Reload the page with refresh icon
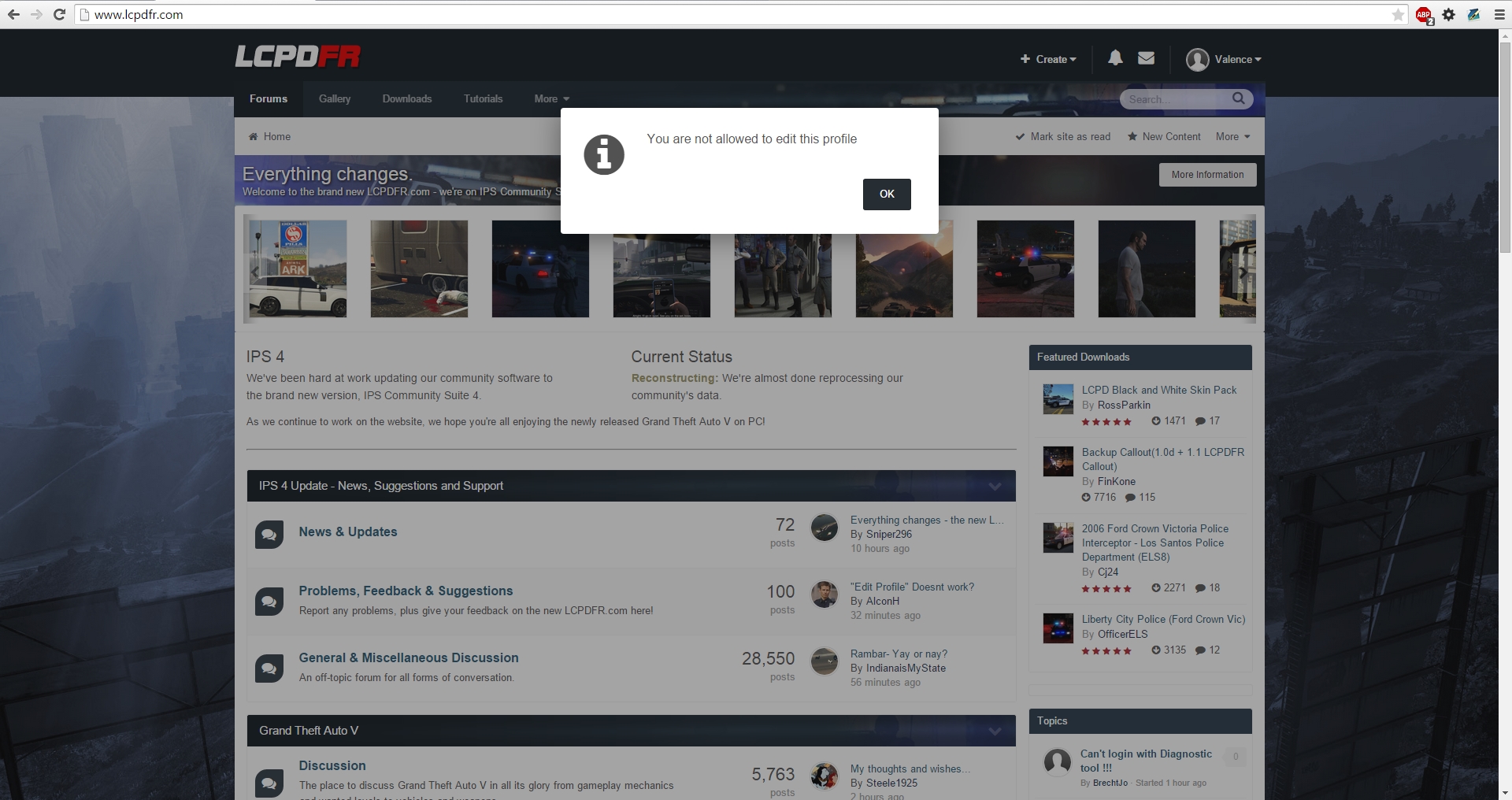1512x800 pixels. click(59, 14)
